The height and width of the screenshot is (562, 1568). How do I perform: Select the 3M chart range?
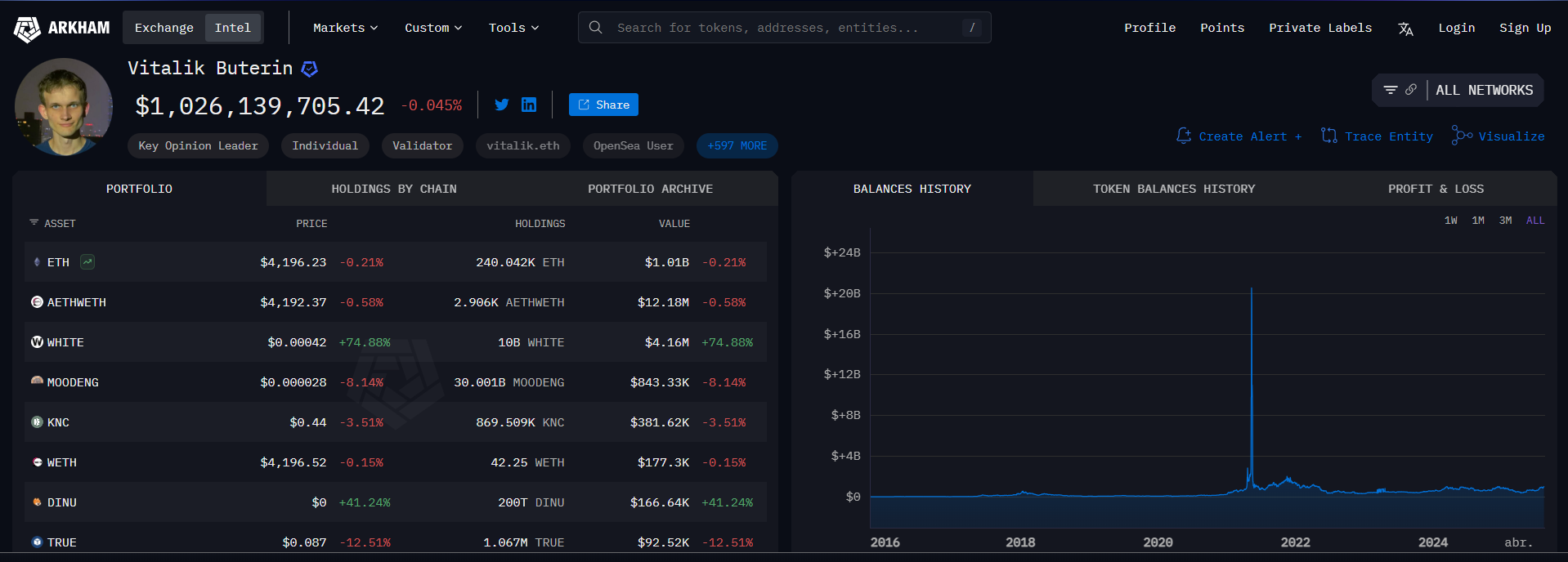coord(1505,221)
